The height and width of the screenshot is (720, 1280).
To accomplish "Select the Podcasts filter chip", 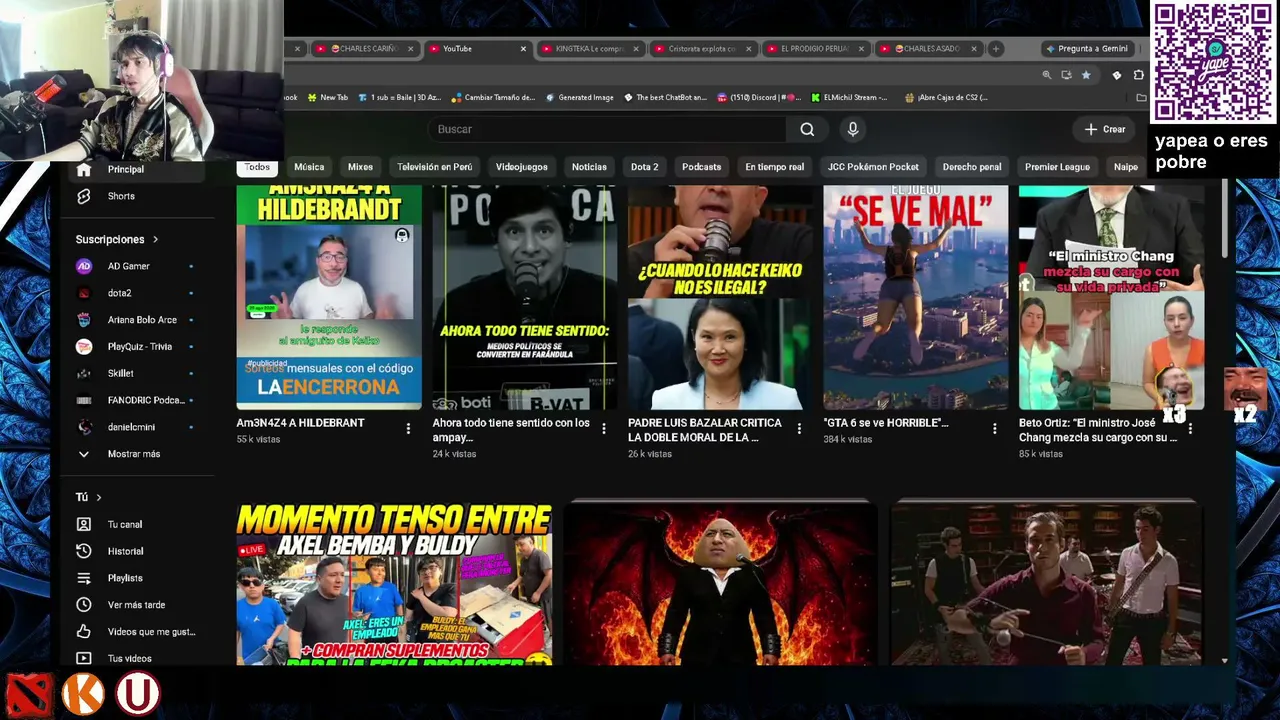I will [x=701, y=167].
